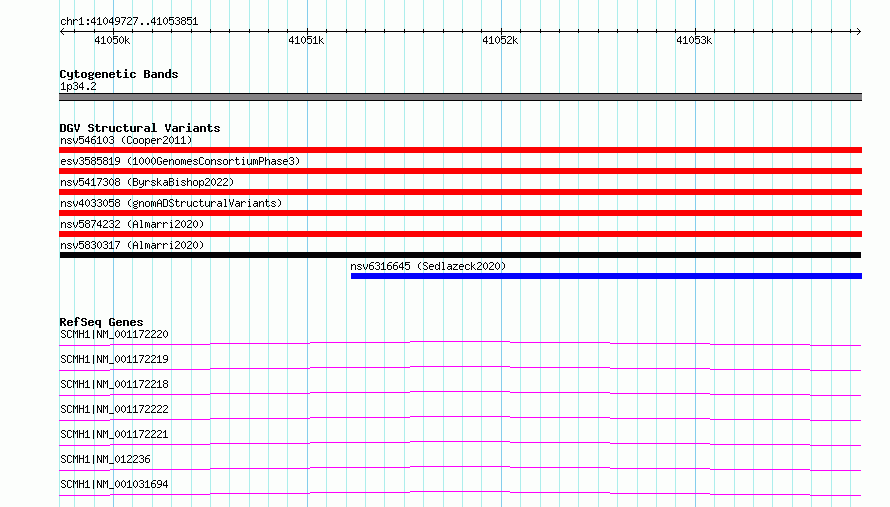Click the magenta line for SCMH1|NM_001172218
Screen dimensions: 890x507
point(460,393)
